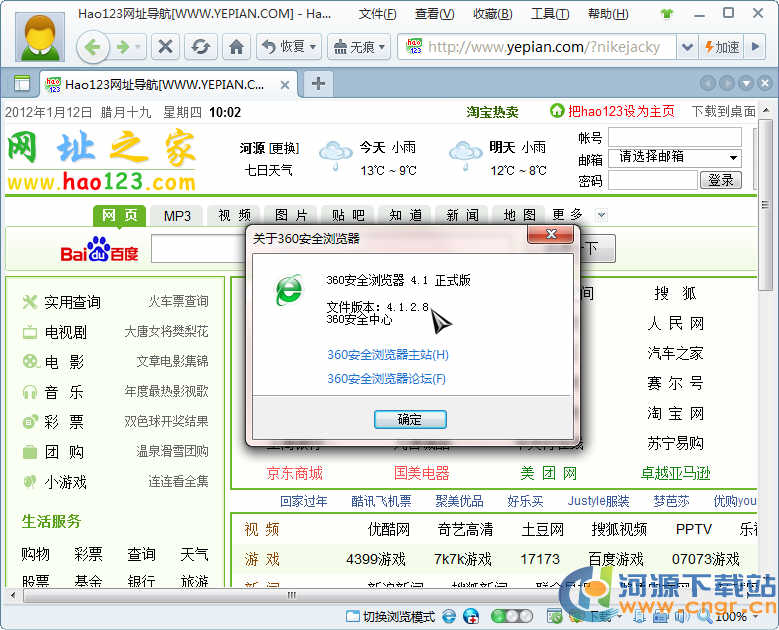
Task: Close the 关于360安全浏览器 dialog
Action: click(x=551, y=234)
